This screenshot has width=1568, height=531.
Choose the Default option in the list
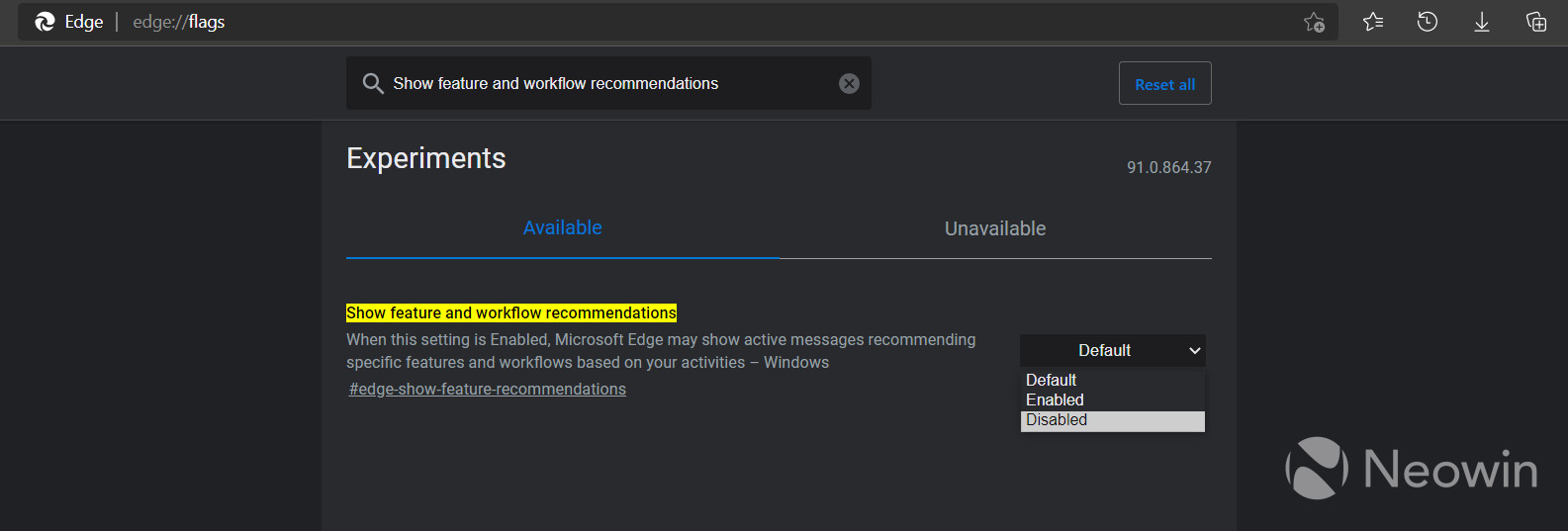coord(1113,380)
